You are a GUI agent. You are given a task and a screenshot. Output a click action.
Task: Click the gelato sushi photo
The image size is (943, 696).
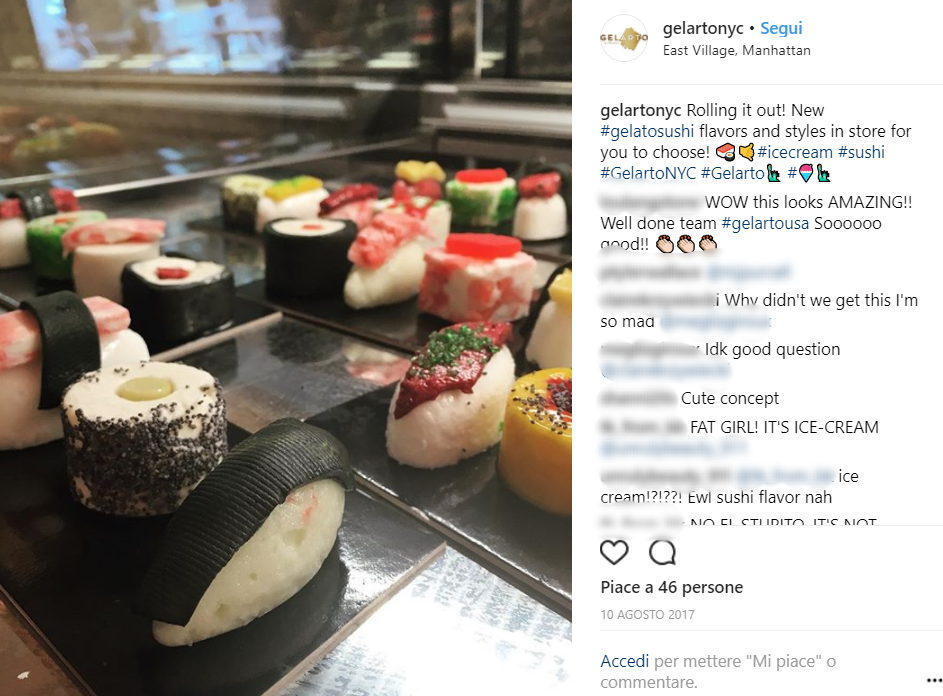click(x=286, y=348)
